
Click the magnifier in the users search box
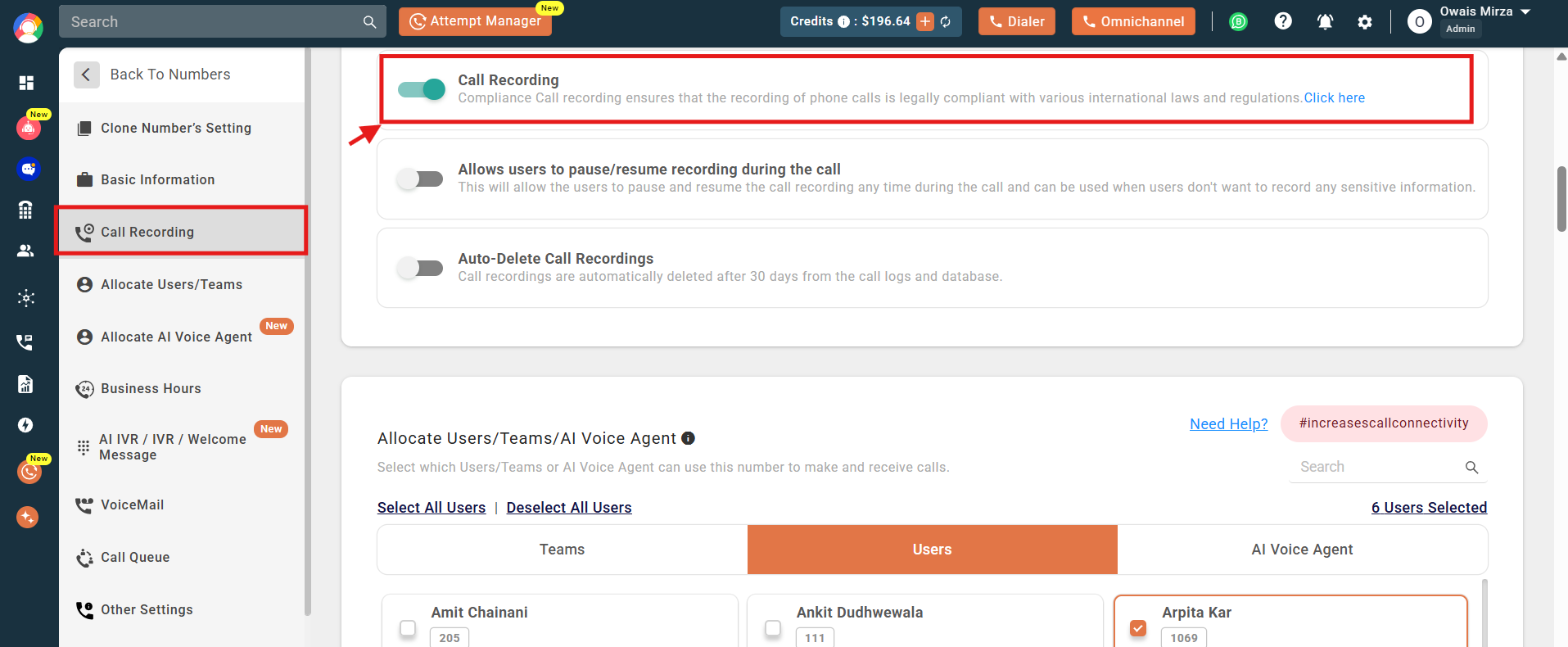click(x=1471, y=467)
